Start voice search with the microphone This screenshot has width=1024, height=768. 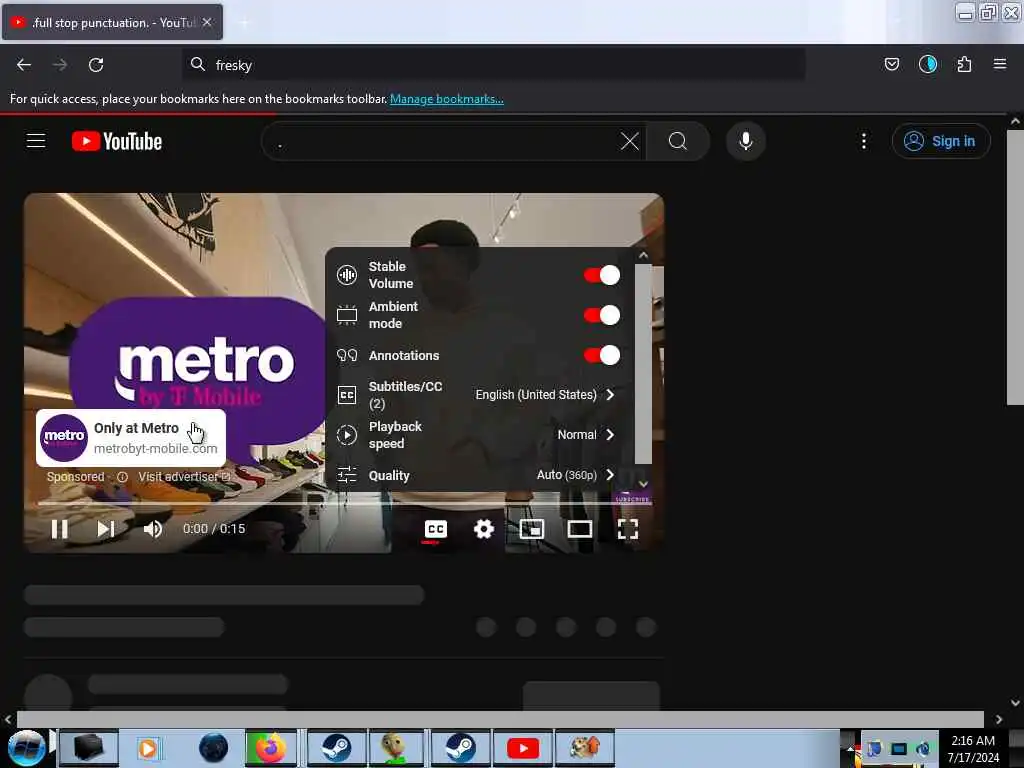tap(746, 141)
